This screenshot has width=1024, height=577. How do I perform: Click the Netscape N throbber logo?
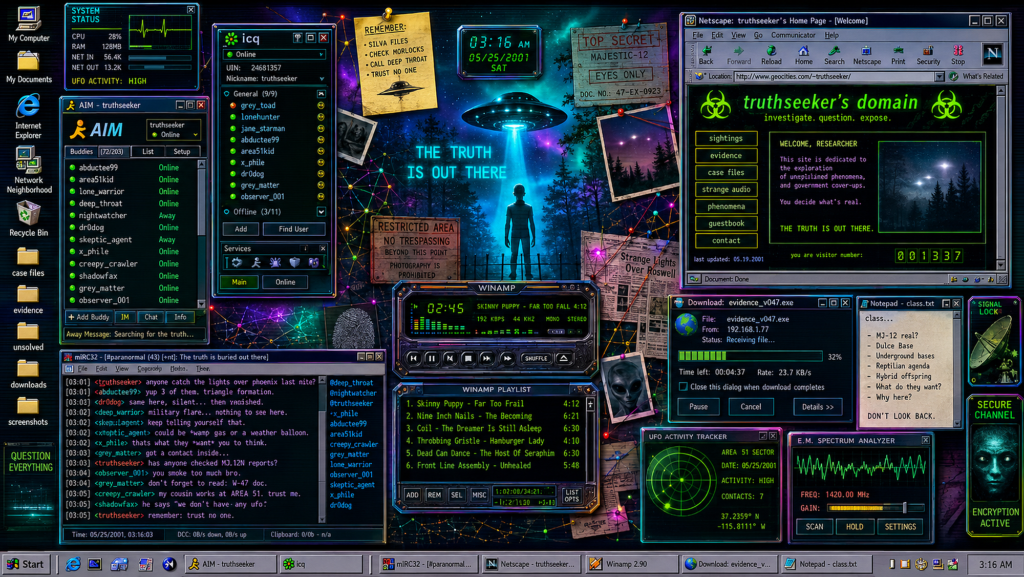coord(993,54)
